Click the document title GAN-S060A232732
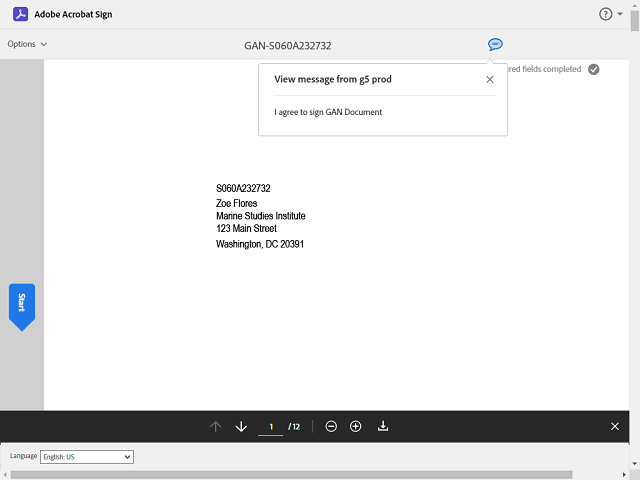Viewport: 640px width, 480px height. (x=288, y=46)
